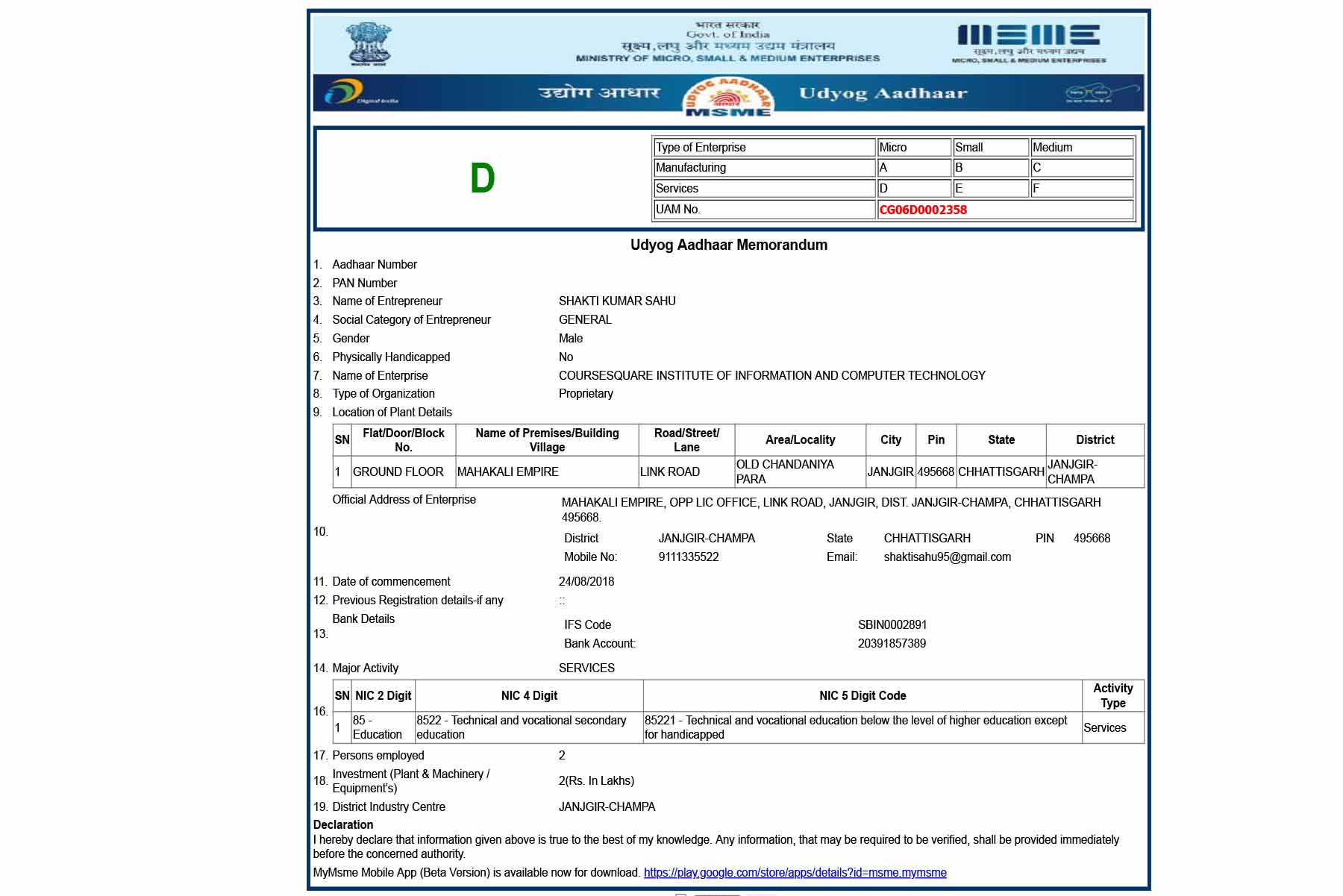Screen dimensions: 1343x896
Task: Select the UAM number CG06D0002358
Action: tap(923, 210)
